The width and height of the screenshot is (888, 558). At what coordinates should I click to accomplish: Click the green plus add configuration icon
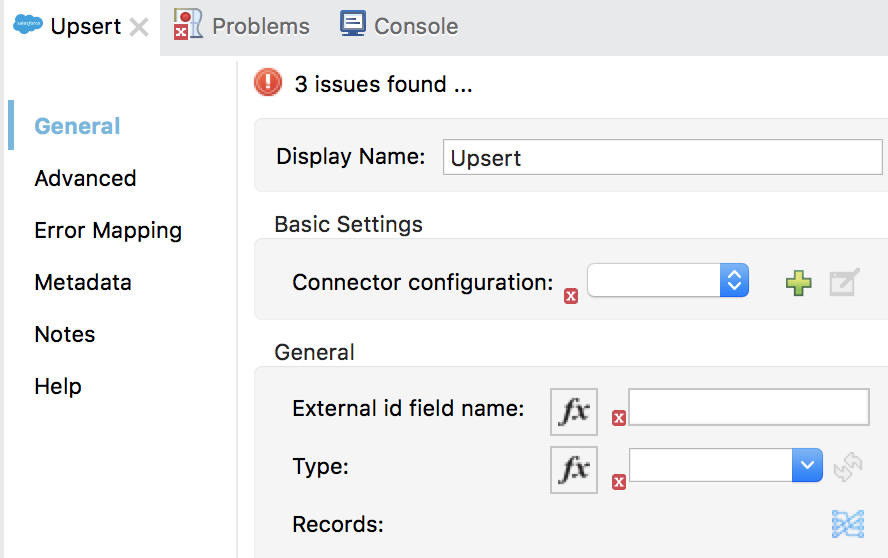coord(798,284)
